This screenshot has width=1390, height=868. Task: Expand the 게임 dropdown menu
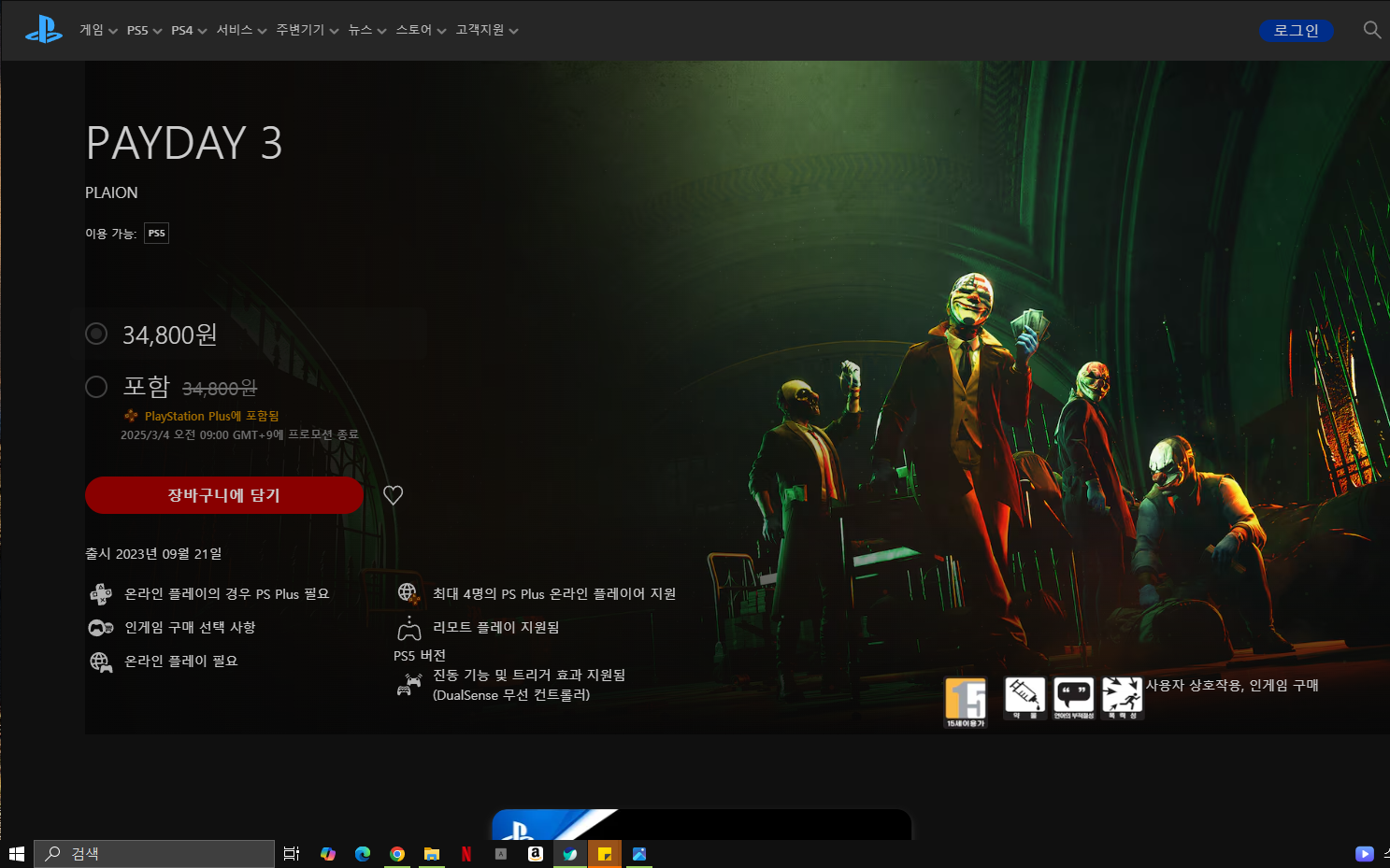98,30
